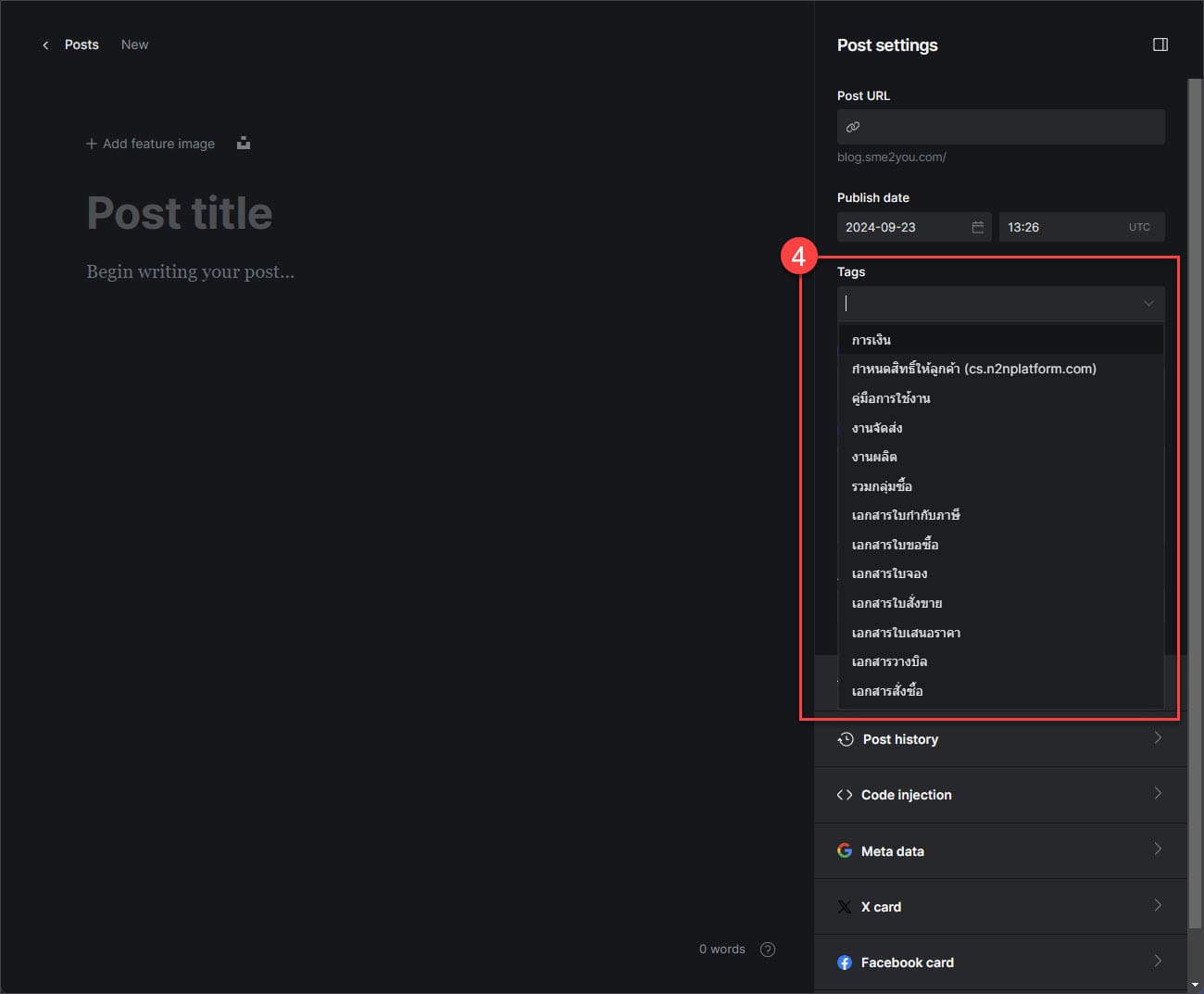Screen dimensions: 1204x994
Task: Collapse the Tags dropdown arrow
Action: pyautogui.click(x=1148, y=304)
